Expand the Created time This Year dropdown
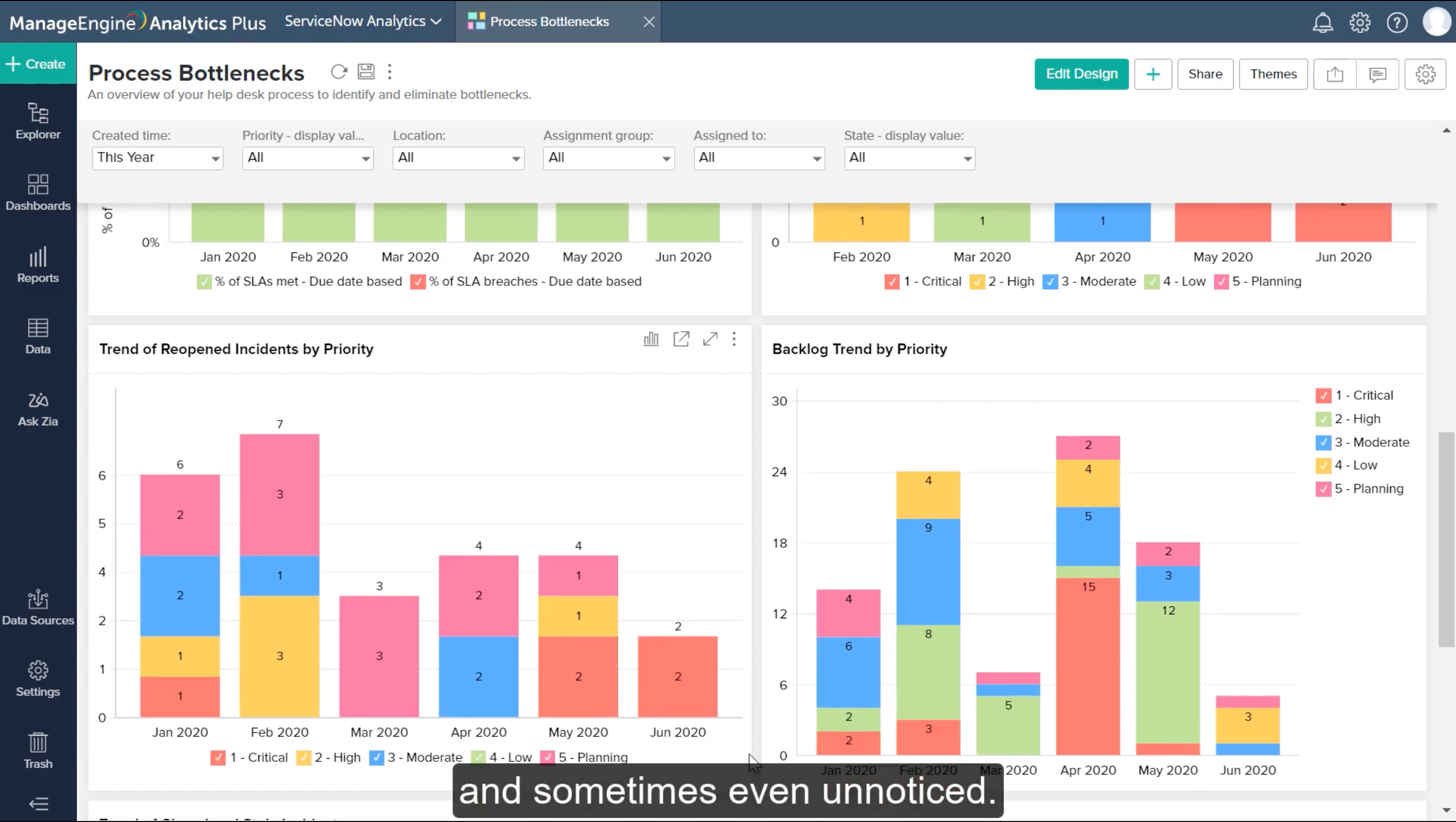1456x822 pixels. (x=157, y=158)
